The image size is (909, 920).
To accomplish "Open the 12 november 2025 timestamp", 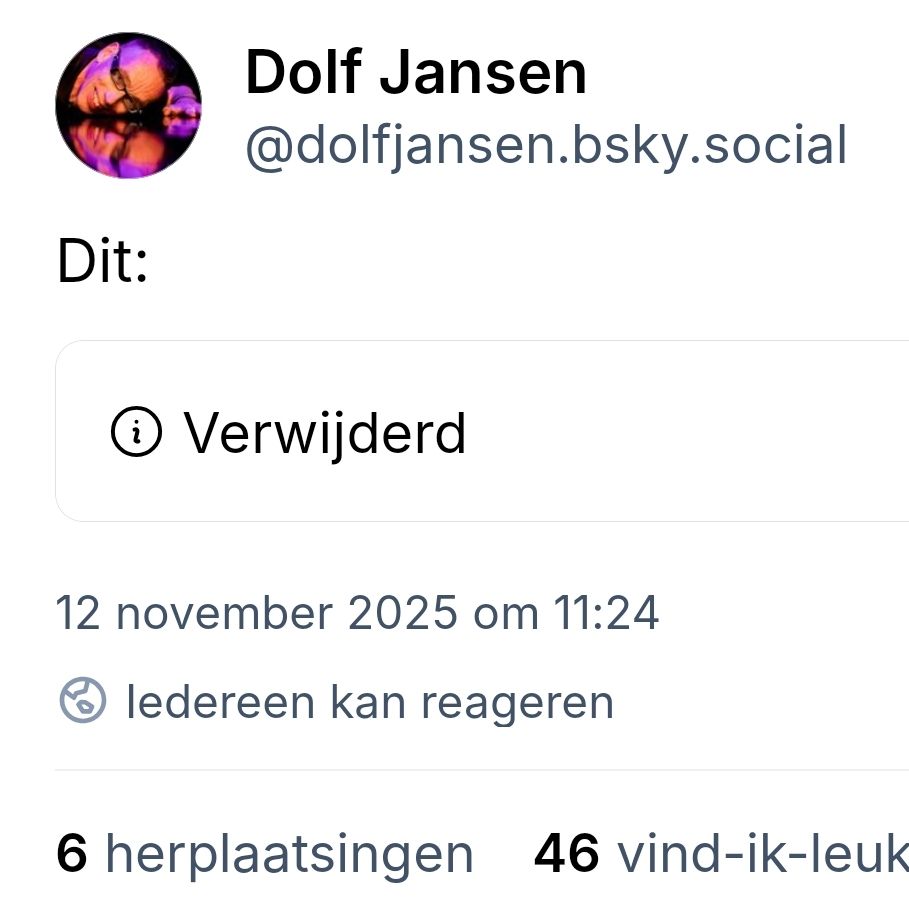I will (x=357, y=613).
